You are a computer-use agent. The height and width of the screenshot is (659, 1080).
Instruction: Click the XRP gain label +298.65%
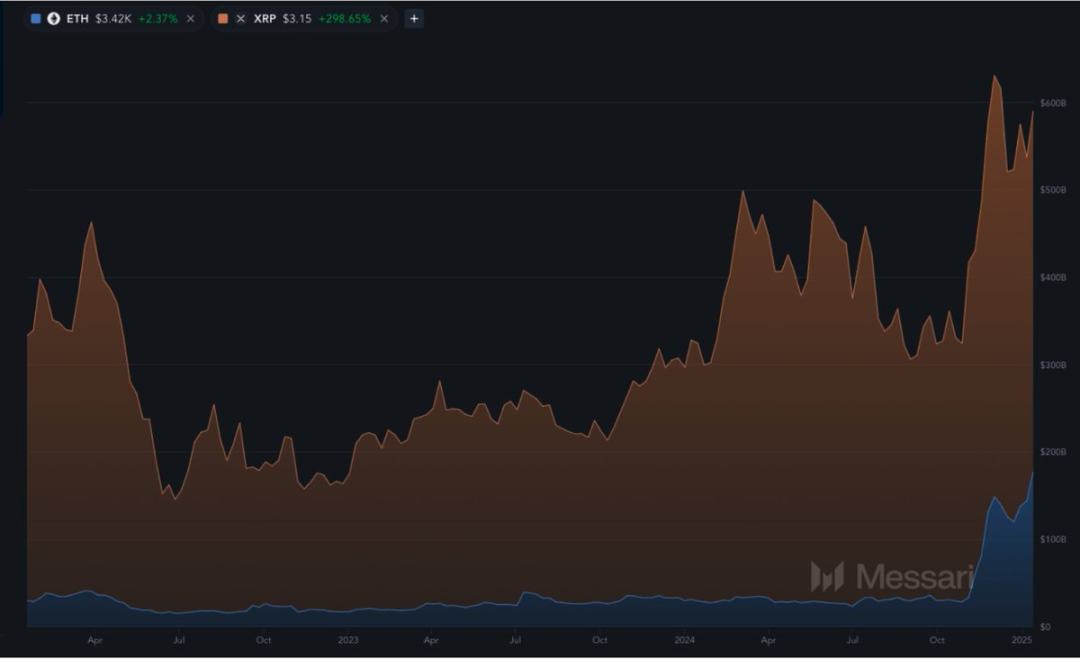point(345,18)
